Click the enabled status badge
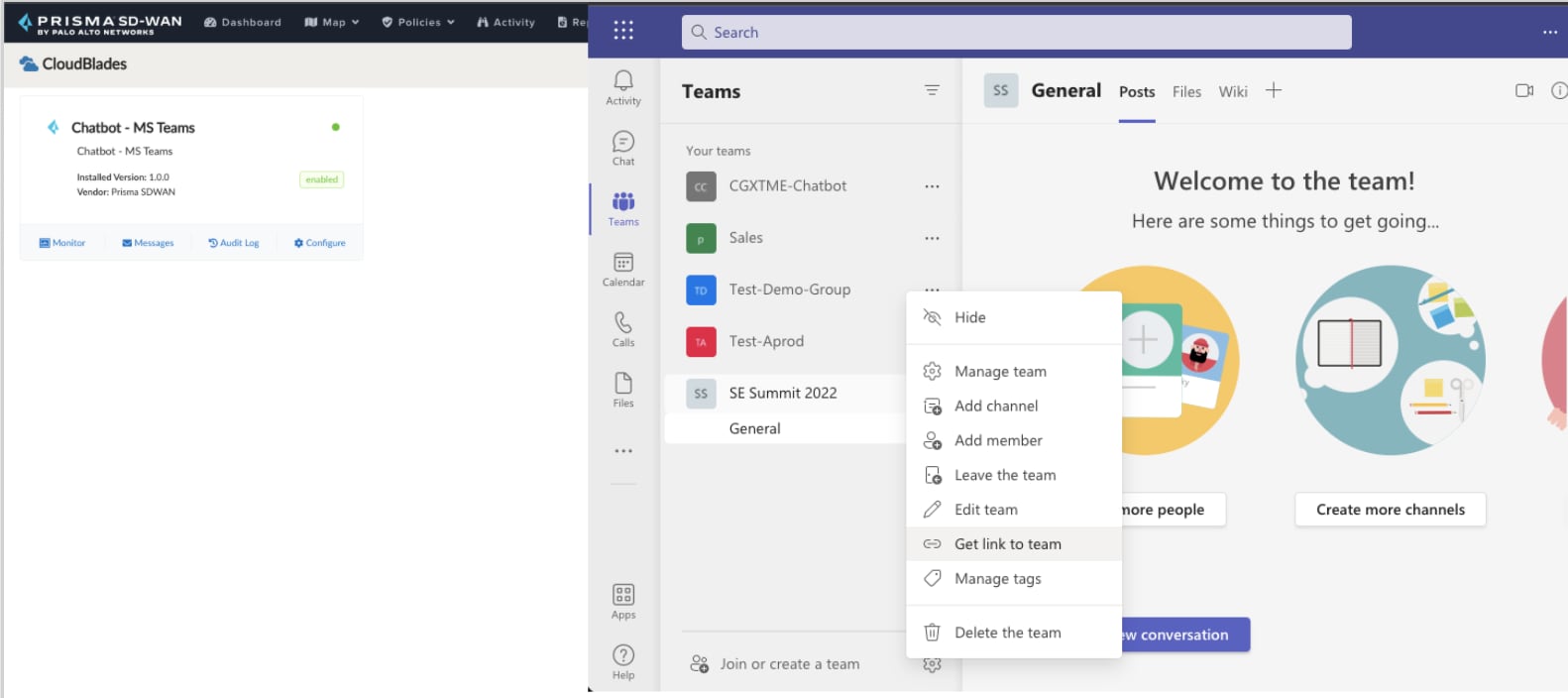Screen dimensions: 1568x698 click(x=322, y=179)
